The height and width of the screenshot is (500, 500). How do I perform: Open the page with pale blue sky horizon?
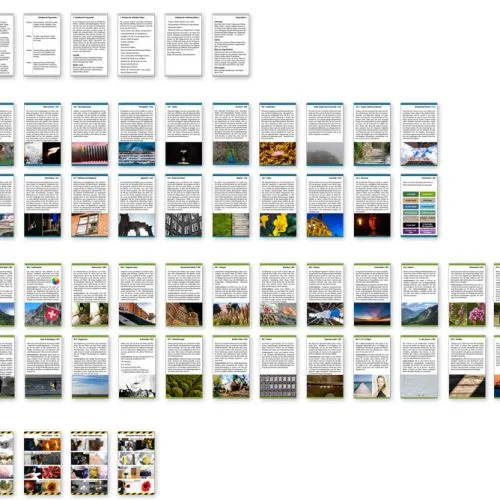[90, 367]
